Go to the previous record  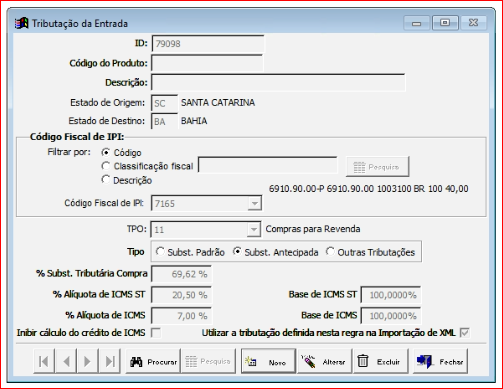[66, 361]
